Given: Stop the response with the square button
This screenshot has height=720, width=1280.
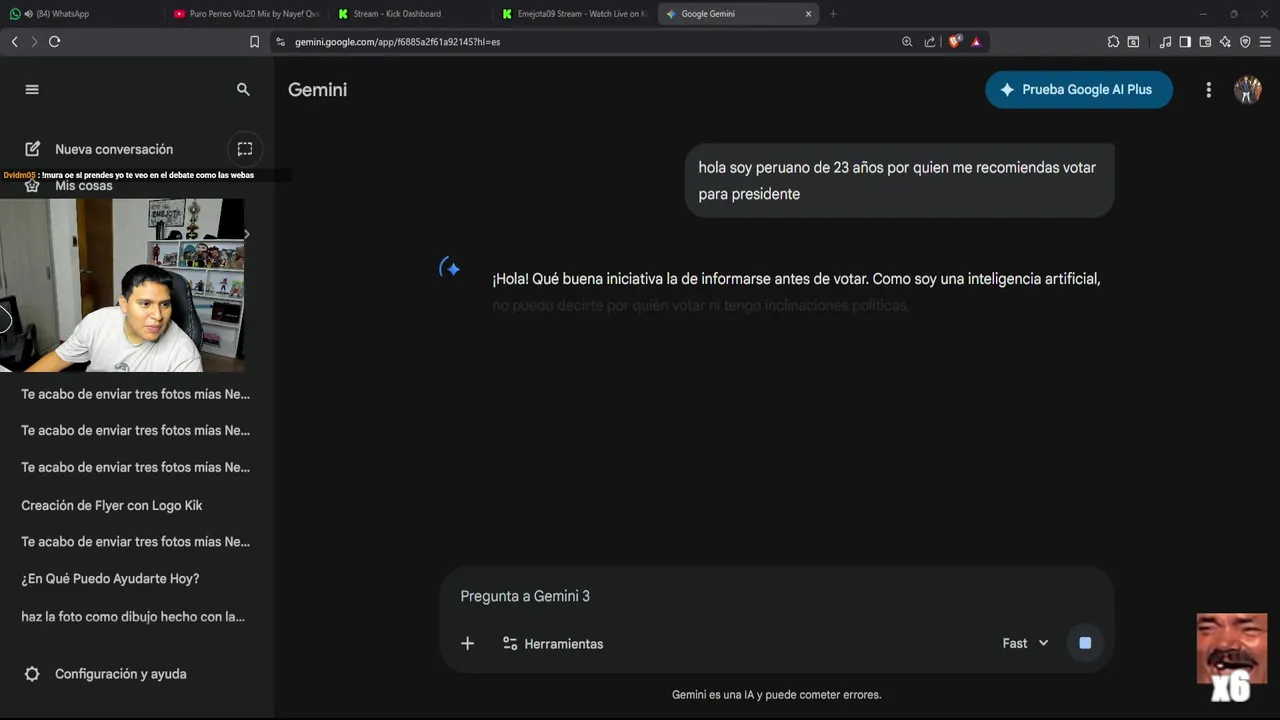Looking at the screenshot, I should (x=1085, y=643).
